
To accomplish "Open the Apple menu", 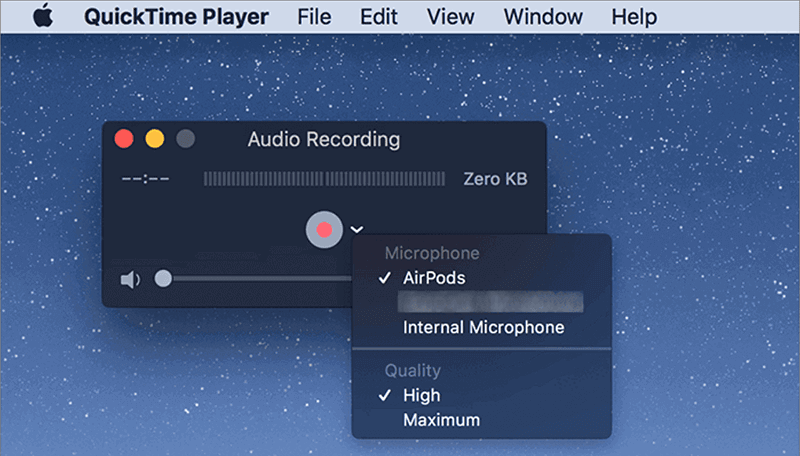I will 43,16.
